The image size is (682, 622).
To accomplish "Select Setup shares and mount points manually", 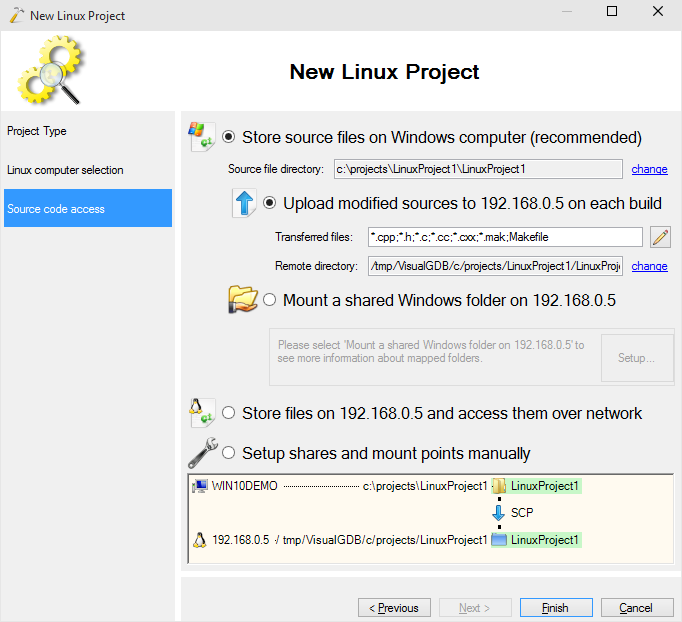I will [x=229, y=453].
